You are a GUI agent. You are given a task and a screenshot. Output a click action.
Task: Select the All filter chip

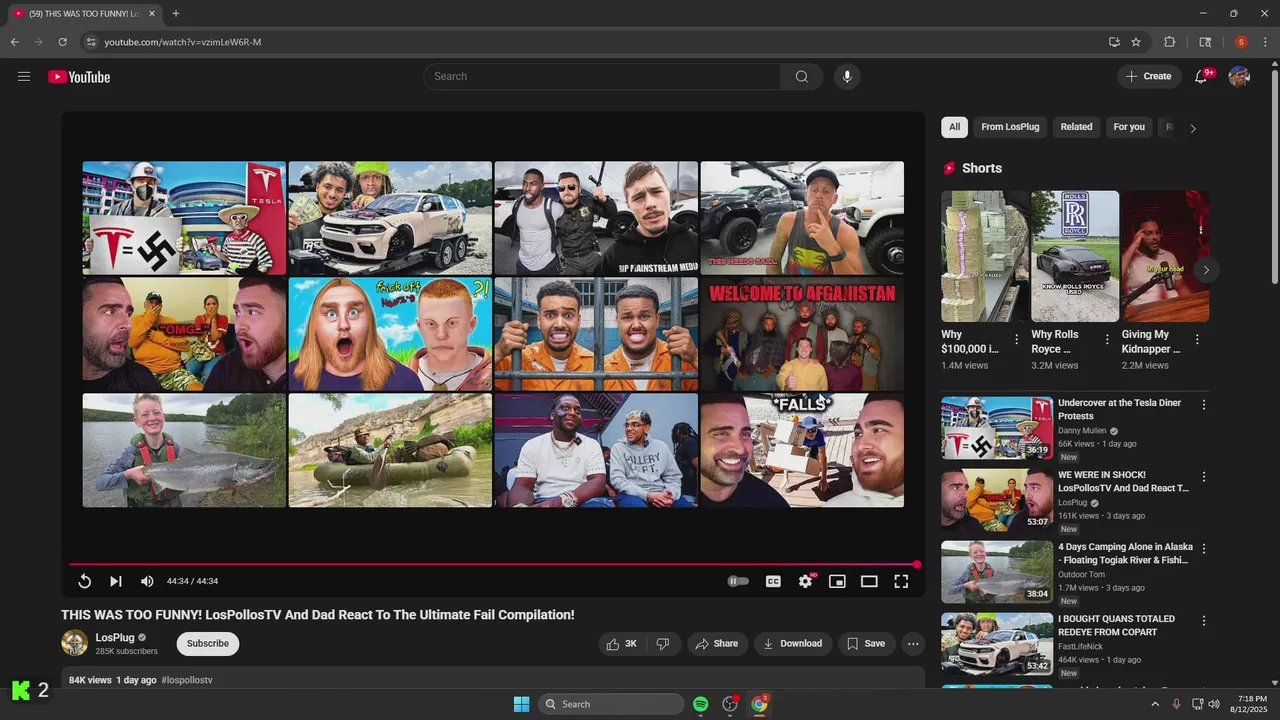(955, 127)
